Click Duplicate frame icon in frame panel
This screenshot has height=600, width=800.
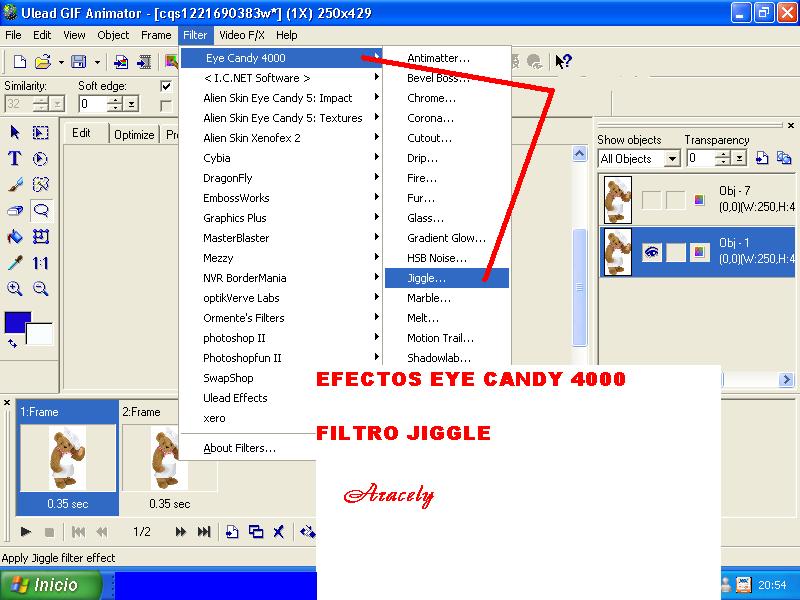point(256,532)
